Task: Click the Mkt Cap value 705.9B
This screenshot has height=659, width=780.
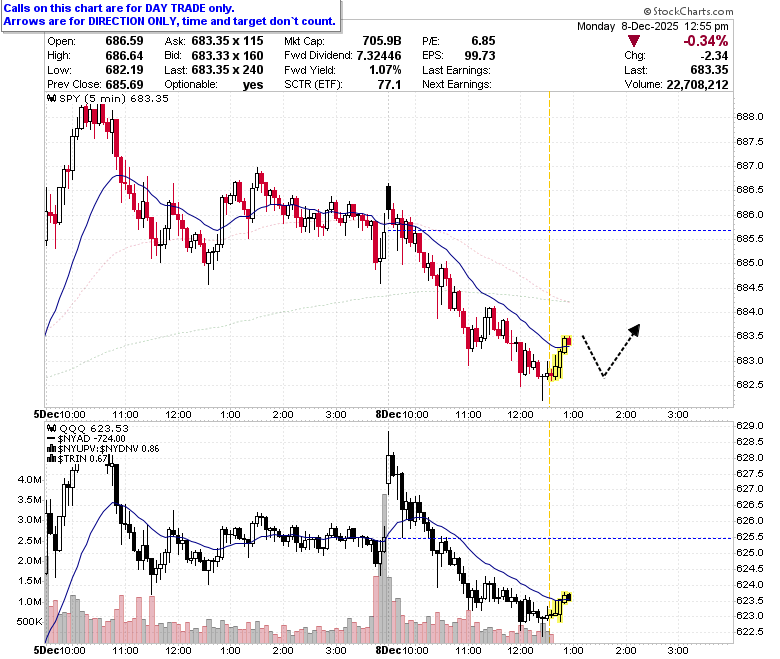Action: (382, 41)
